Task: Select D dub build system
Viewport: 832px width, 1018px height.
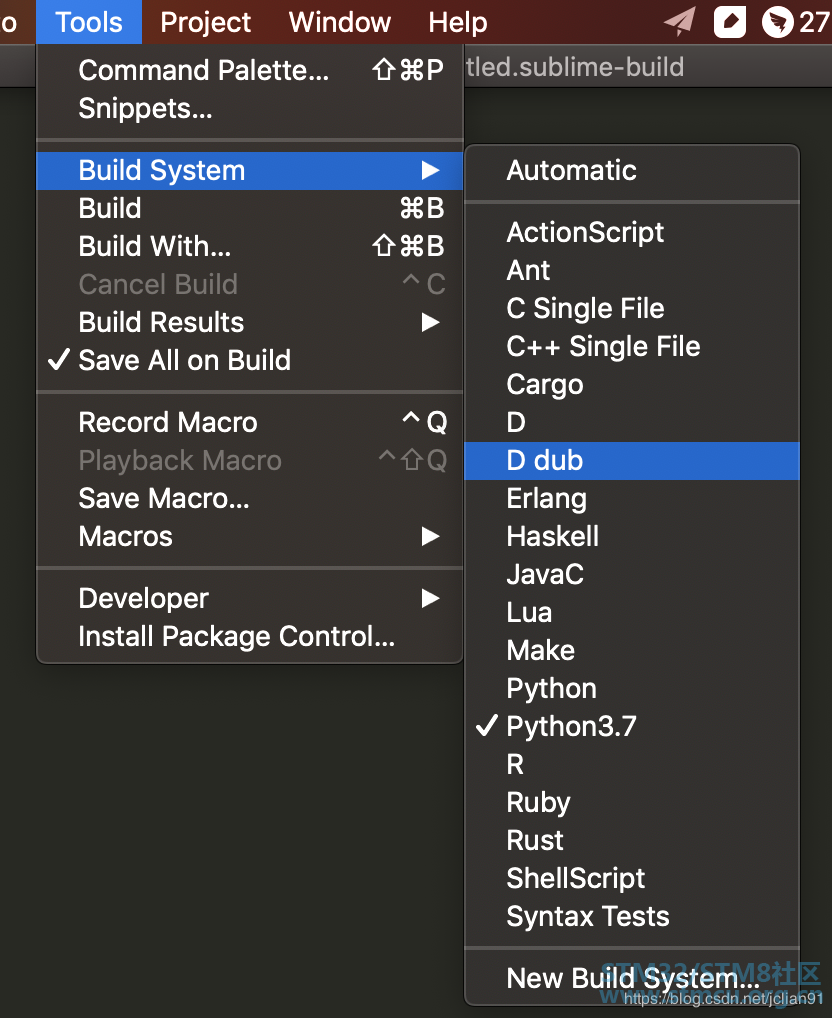Action: 632,461
